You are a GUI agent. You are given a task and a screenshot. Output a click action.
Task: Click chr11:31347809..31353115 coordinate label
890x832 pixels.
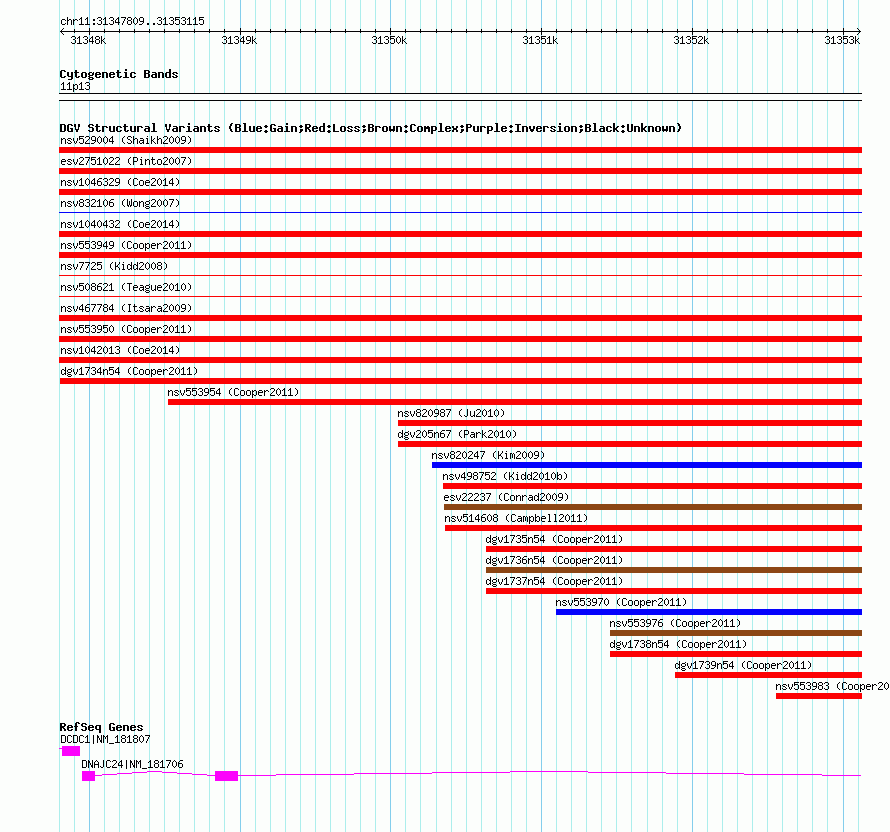tap(132, 22)
